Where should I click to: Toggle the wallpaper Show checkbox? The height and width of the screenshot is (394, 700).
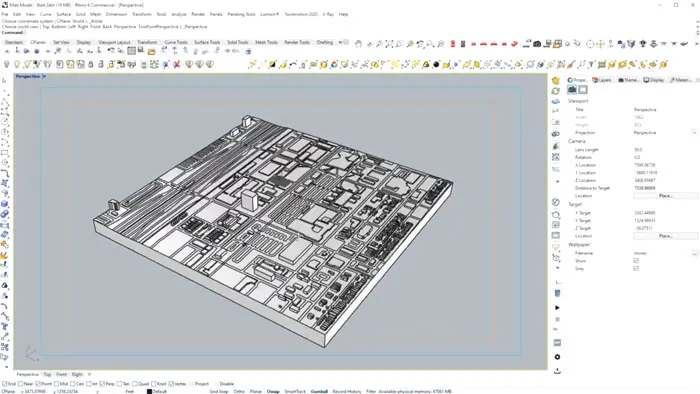636,261
